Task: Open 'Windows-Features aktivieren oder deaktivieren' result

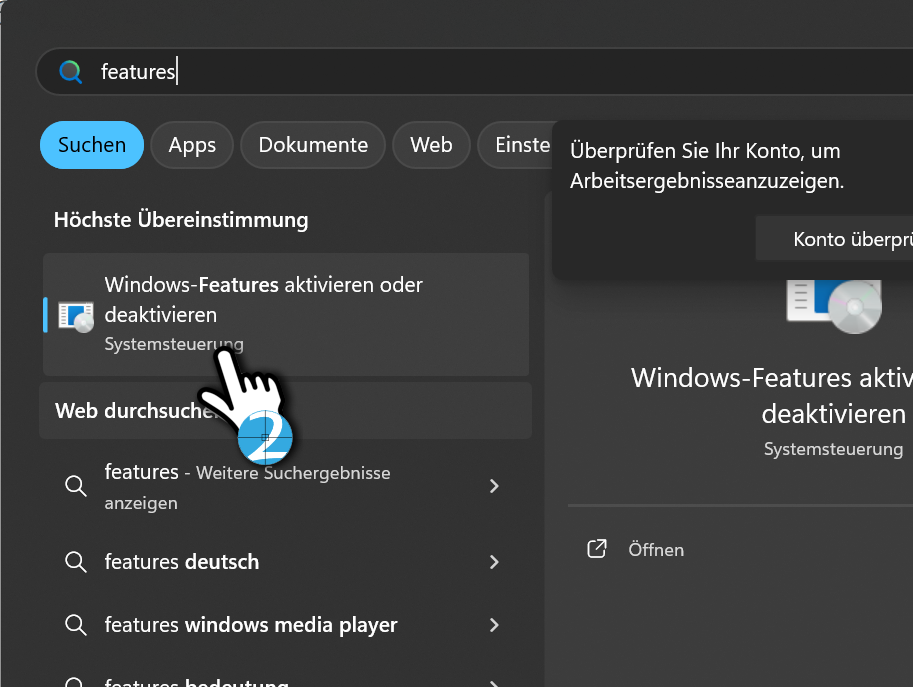Action: point(286,314)
